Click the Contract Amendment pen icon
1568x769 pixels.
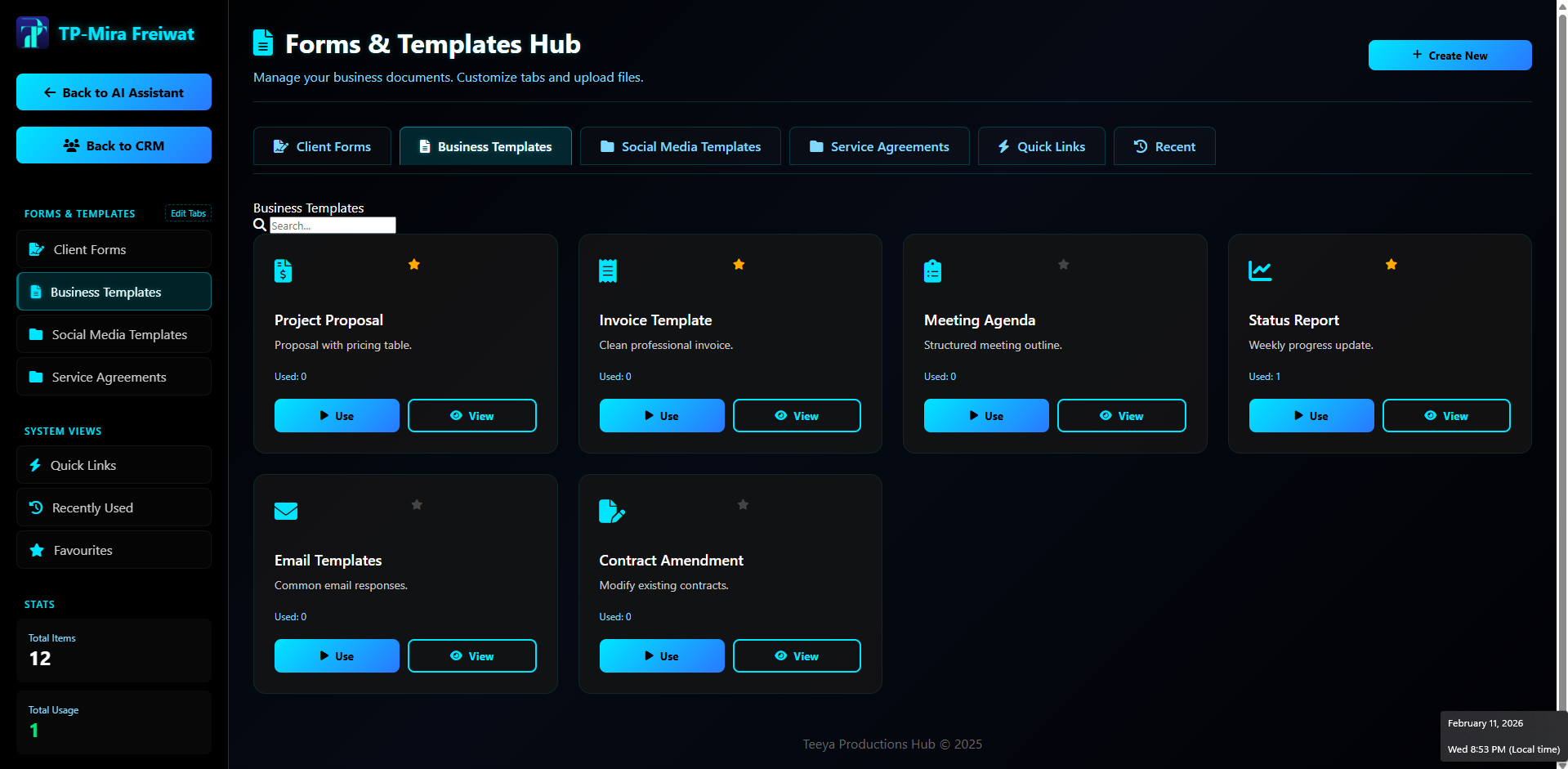612,511
